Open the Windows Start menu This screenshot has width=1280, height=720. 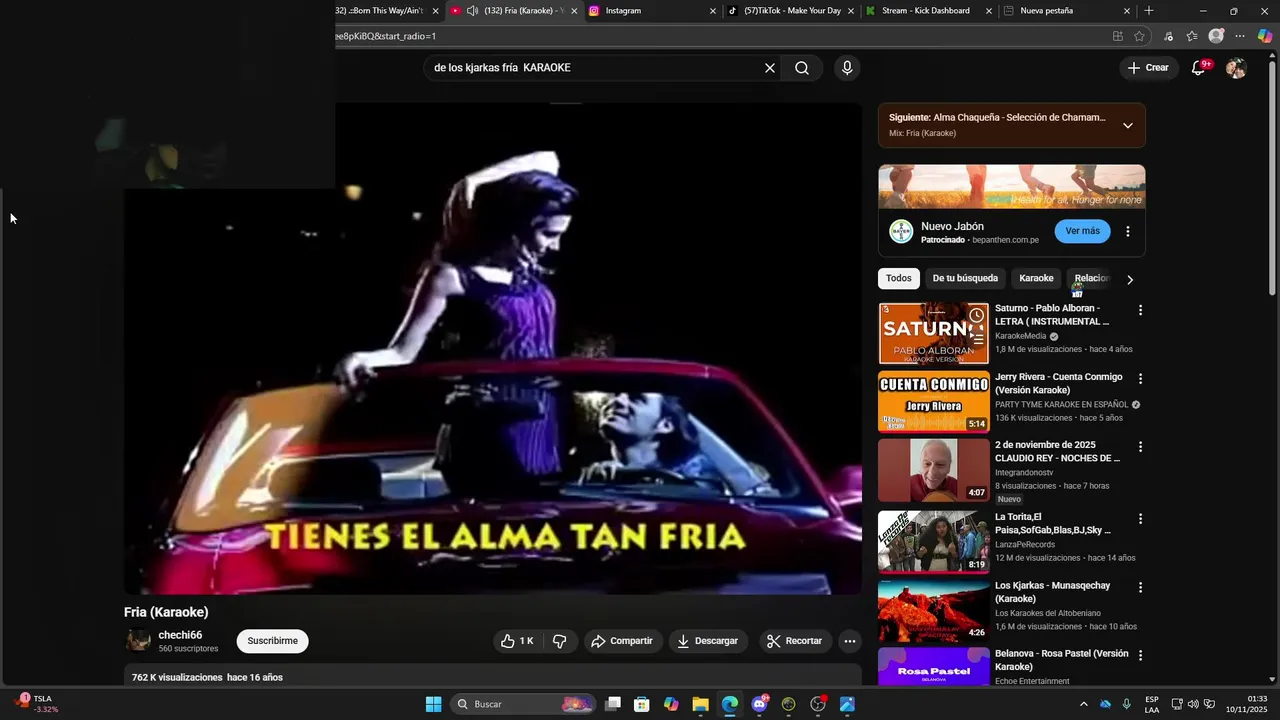[x=433, y=704]
